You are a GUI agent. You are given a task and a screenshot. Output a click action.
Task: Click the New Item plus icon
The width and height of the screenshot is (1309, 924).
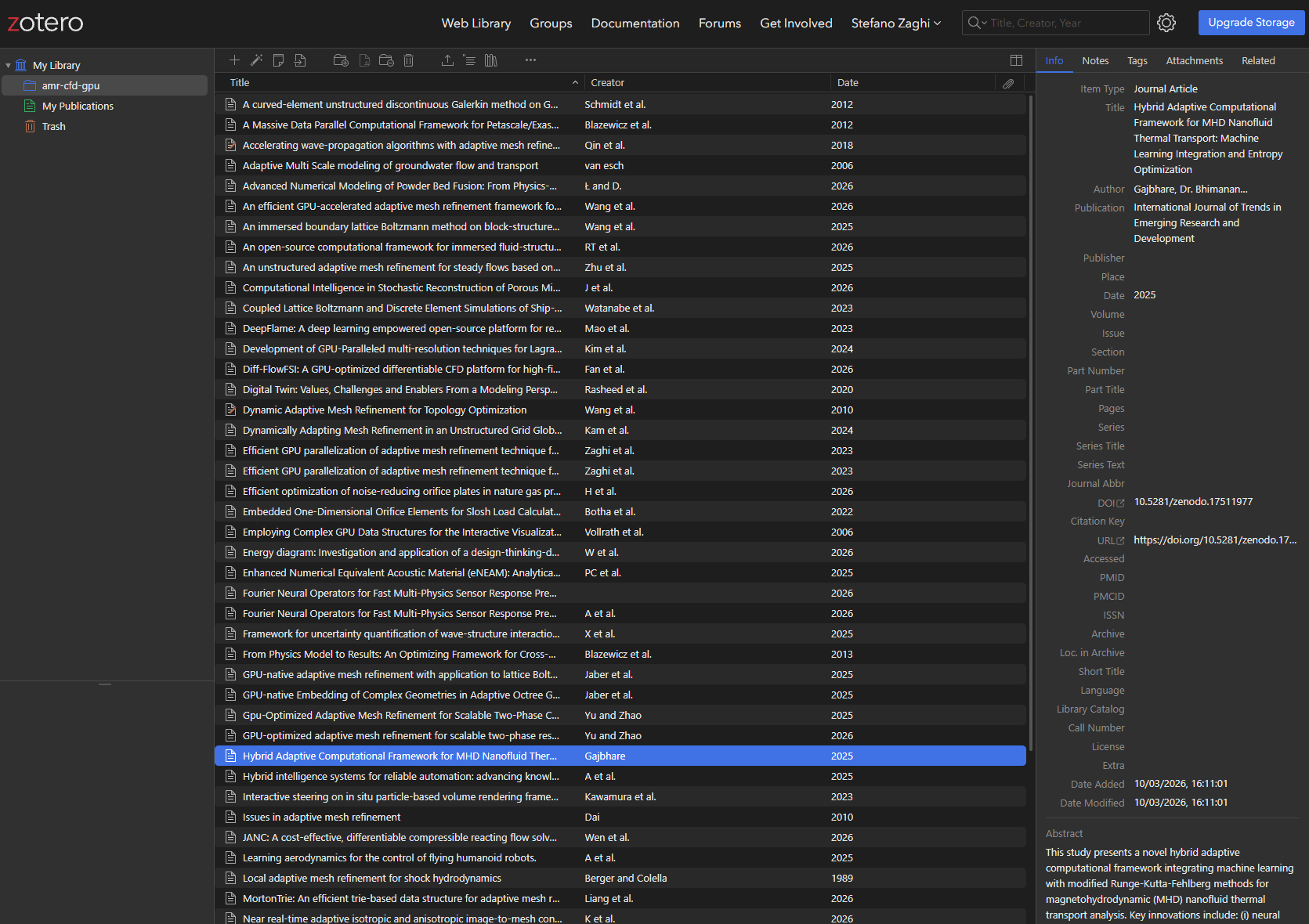[234, 60]
